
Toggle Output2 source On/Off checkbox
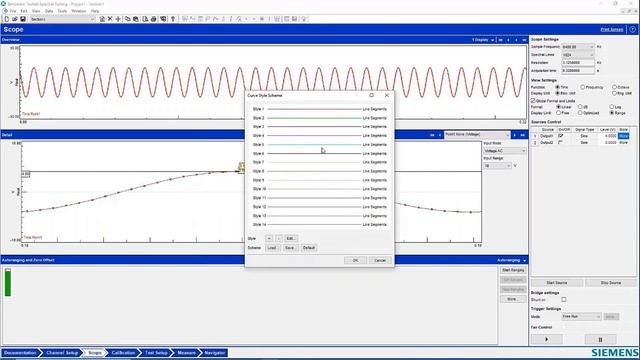561,142
